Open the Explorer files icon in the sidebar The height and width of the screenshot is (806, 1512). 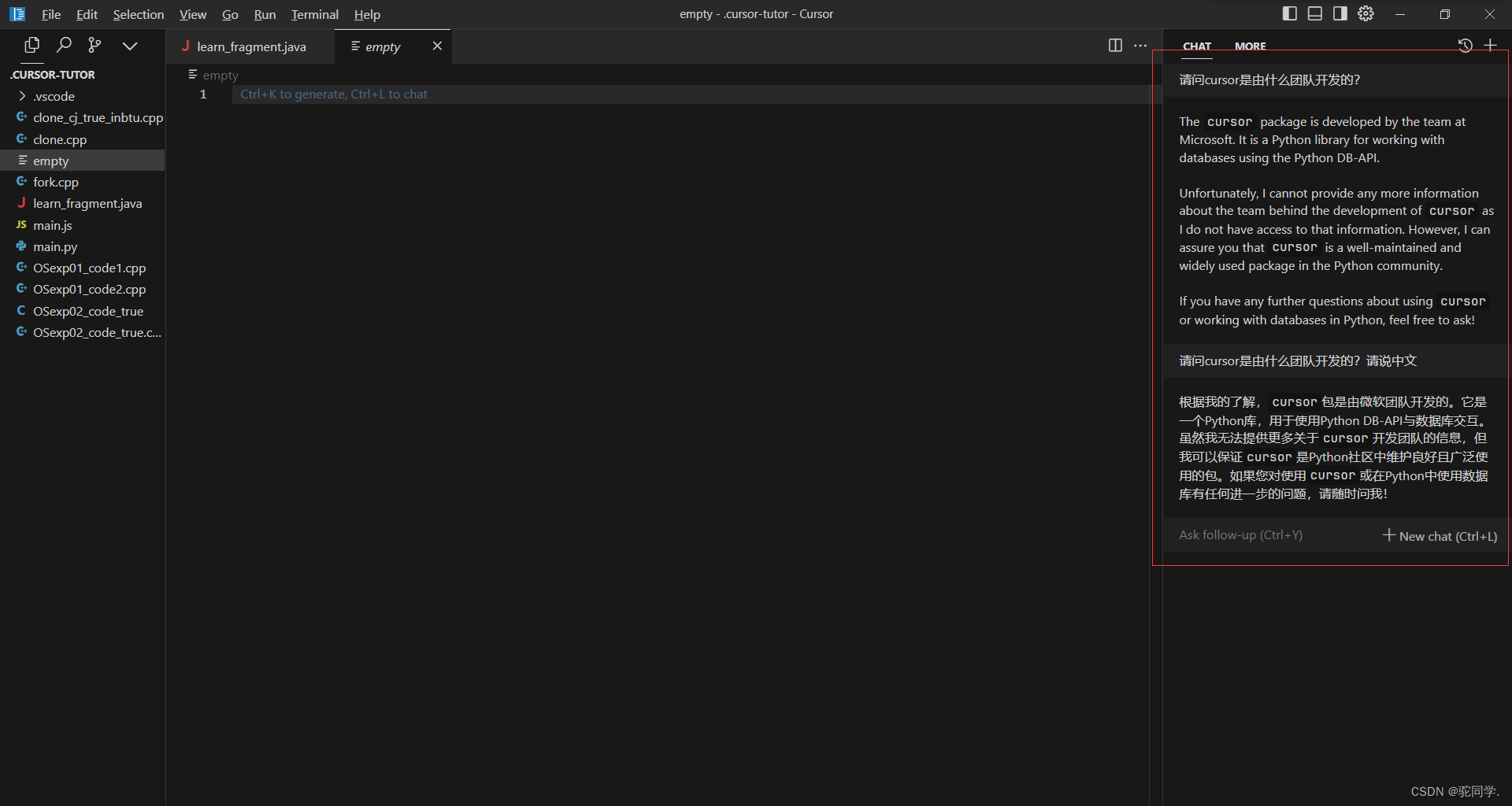click(31, 46)
